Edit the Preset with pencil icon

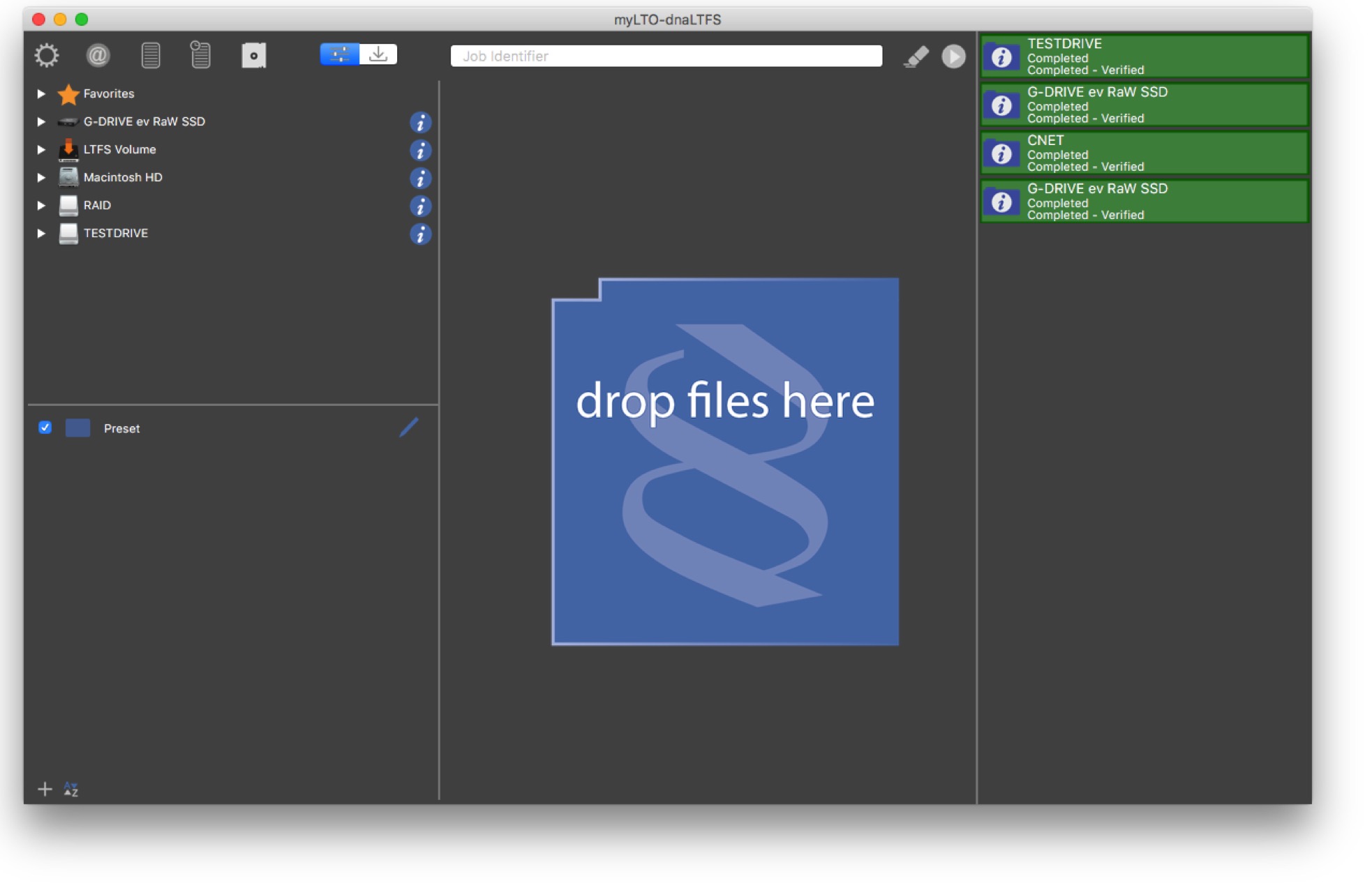tap(409, 427)
